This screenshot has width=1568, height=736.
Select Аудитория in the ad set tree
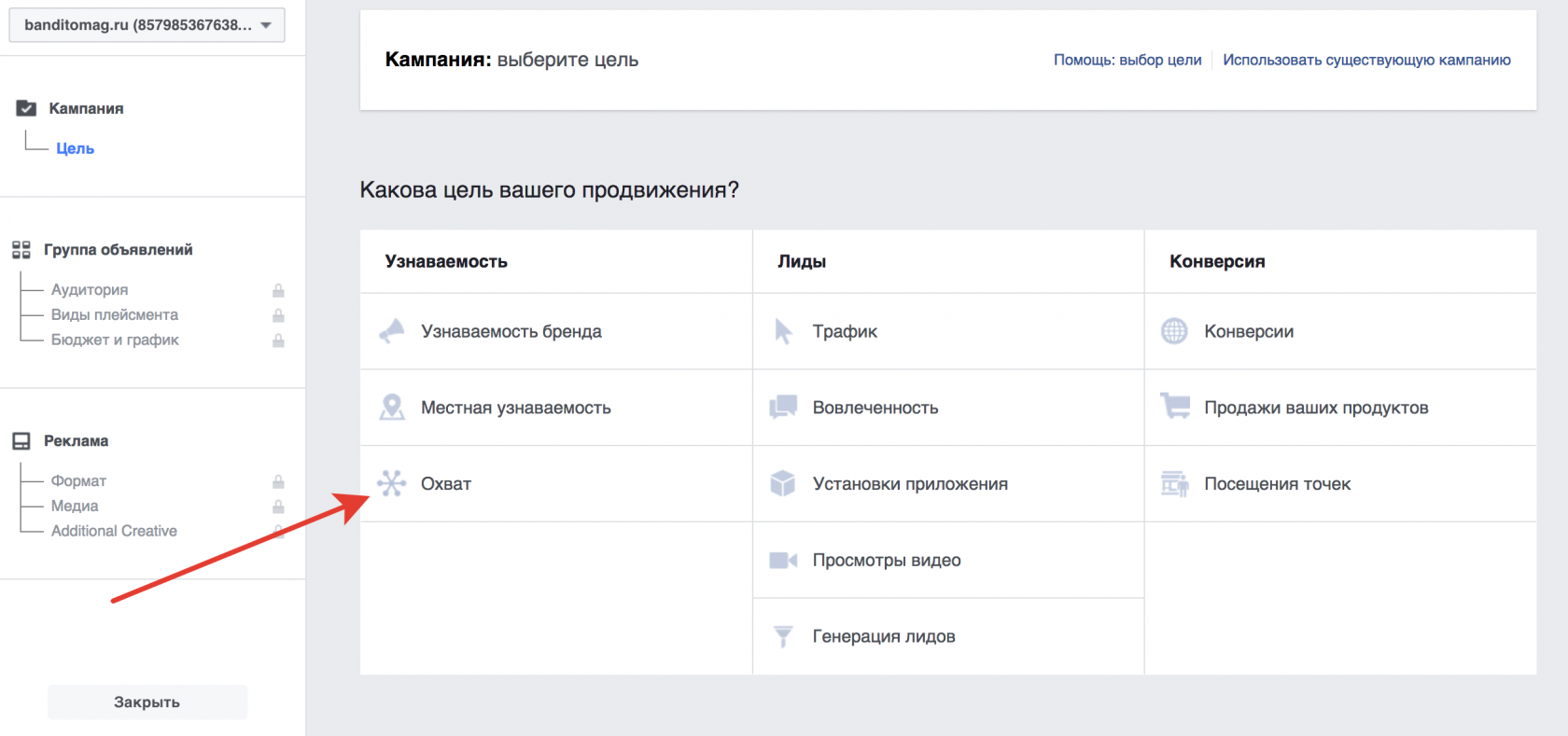coord(90,290)
